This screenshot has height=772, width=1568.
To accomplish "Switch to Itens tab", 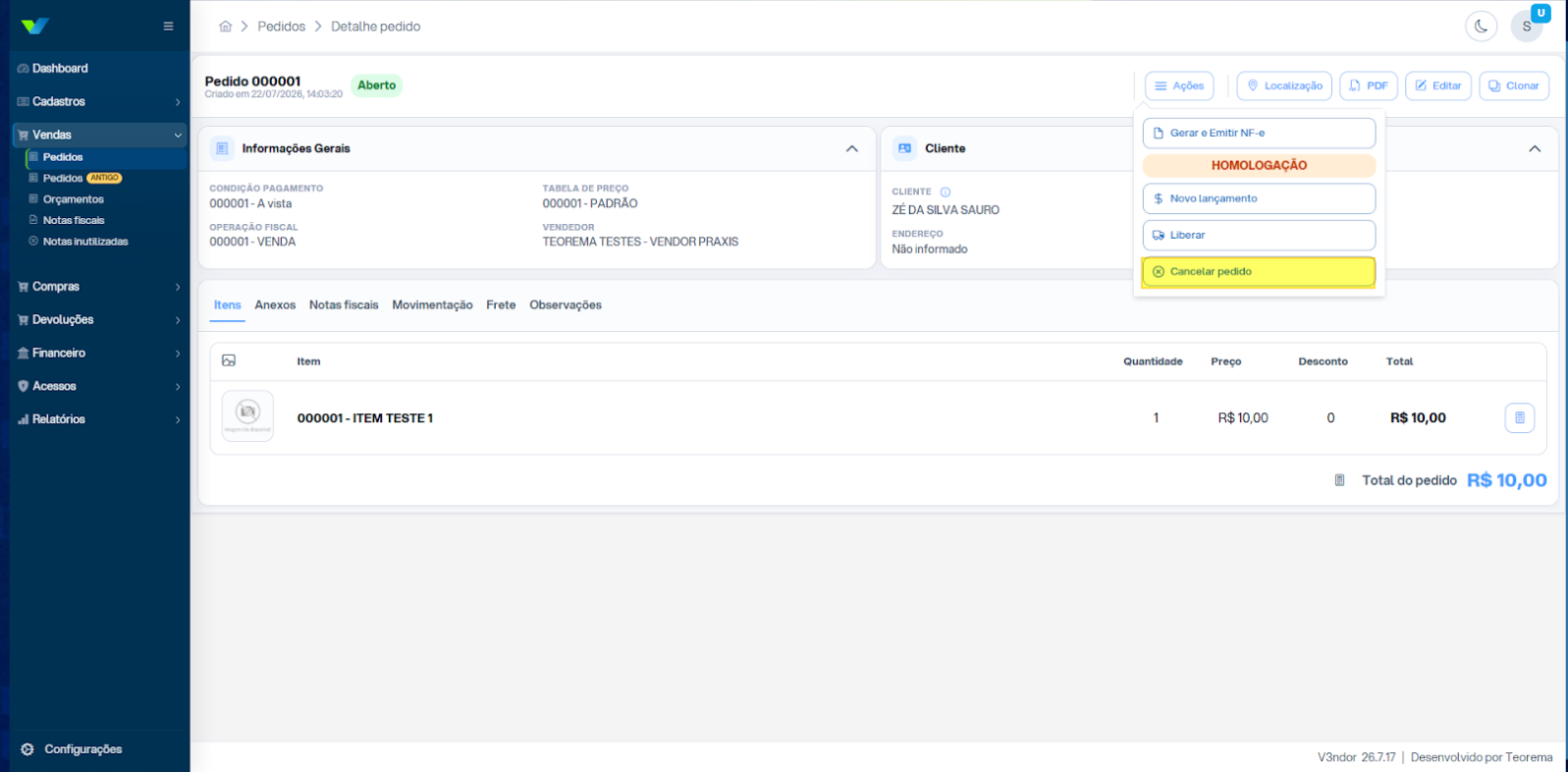I will click(228, 305).
